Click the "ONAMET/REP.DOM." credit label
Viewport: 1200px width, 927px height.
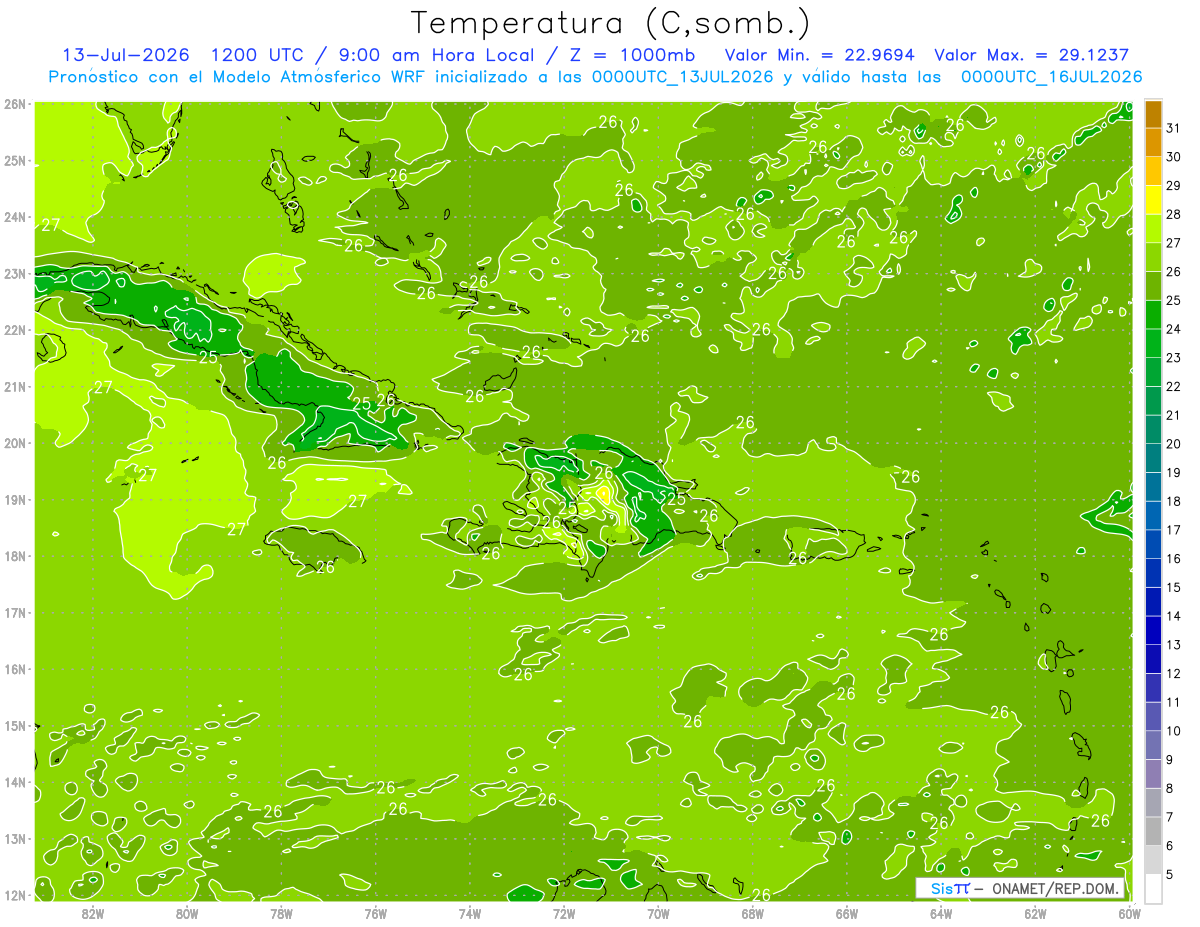(1056, 888)
